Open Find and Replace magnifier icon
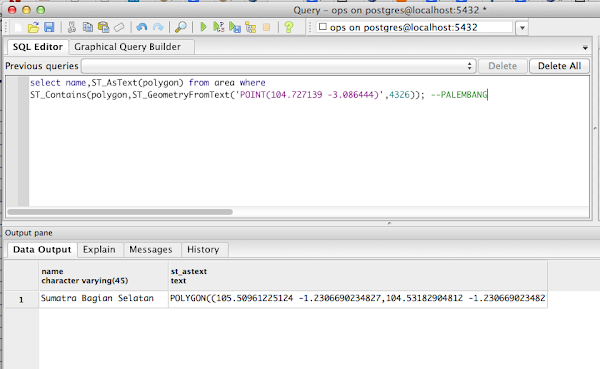 click(x=180, y=27)
